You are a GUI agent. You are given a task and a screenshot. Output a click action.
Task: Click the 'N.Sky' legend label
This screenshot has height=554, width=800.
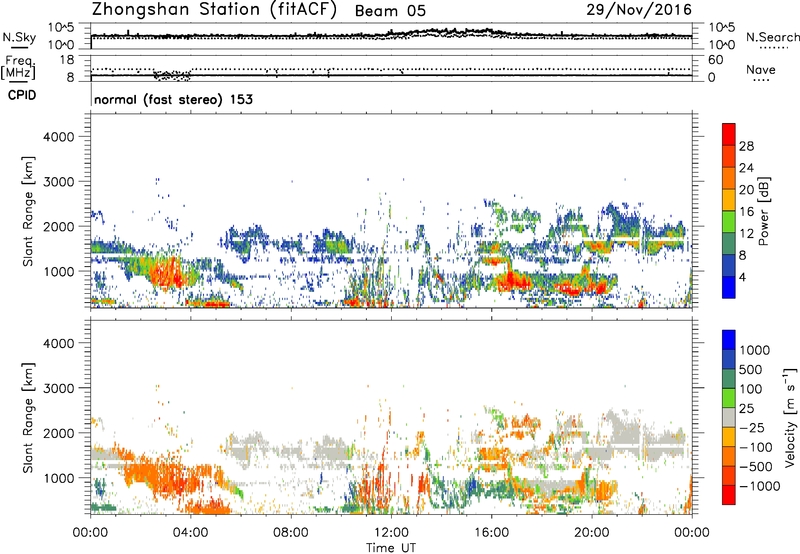click(19, 37)
